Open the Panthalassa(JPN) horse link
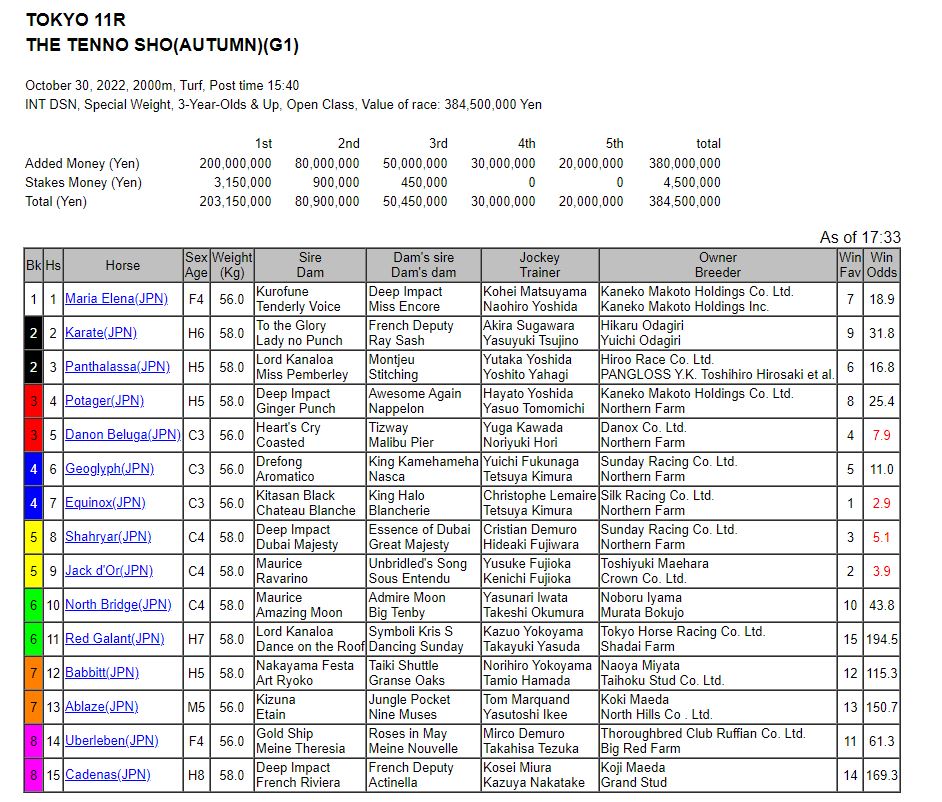Viewport: 942px width, 802px height. (x=117, y=366)
